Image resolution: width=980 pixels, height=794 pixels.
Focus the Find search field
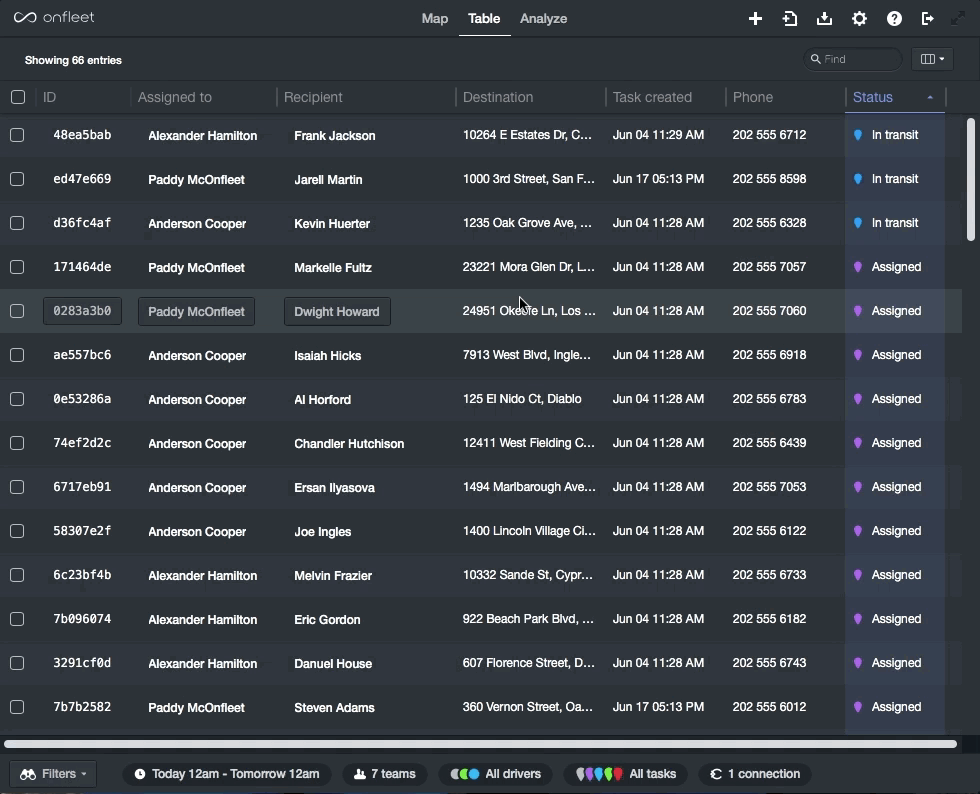click(x=852, y=59)
